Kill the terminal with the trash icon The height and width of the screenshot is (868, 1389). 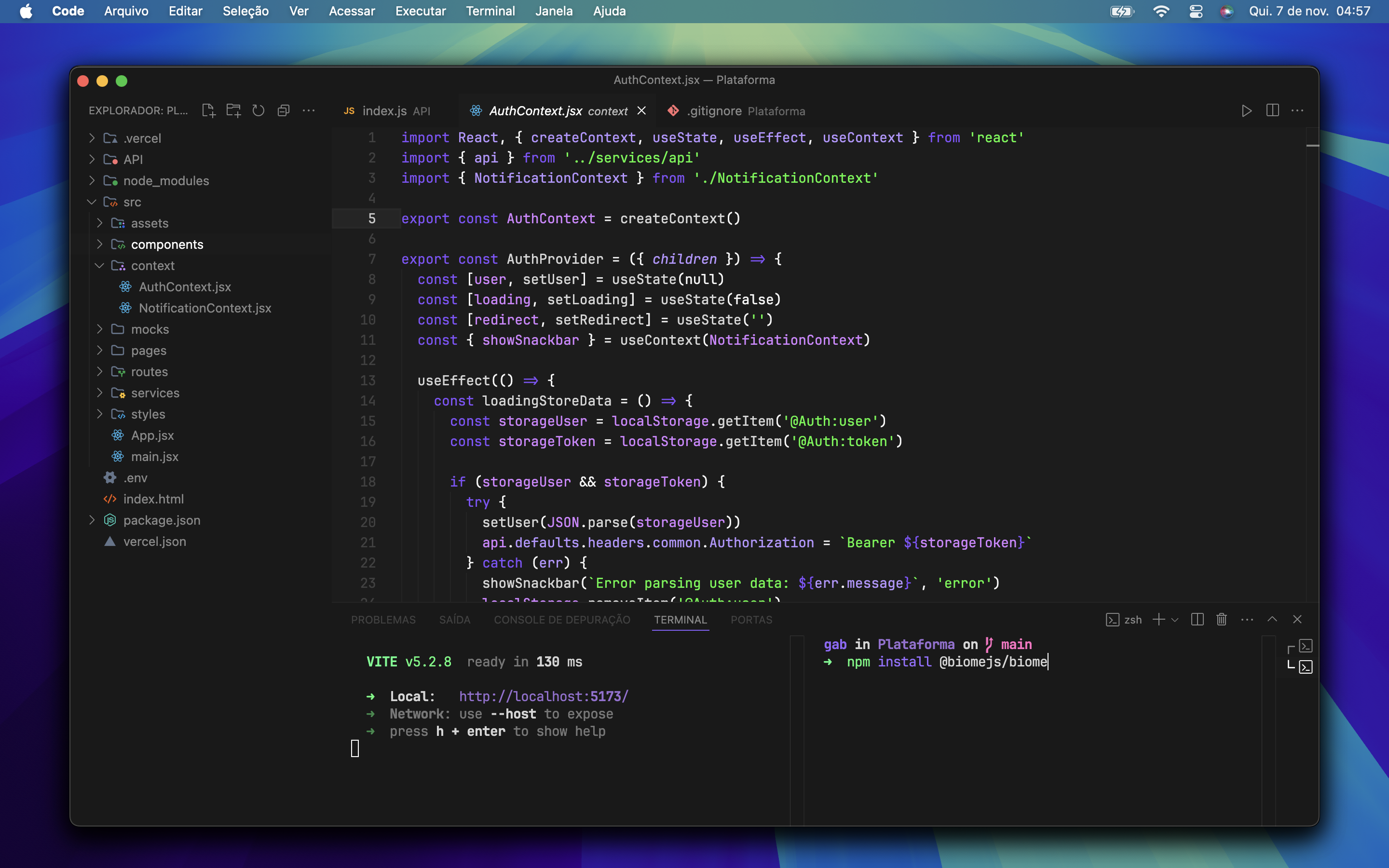[x=1221, y=620]
